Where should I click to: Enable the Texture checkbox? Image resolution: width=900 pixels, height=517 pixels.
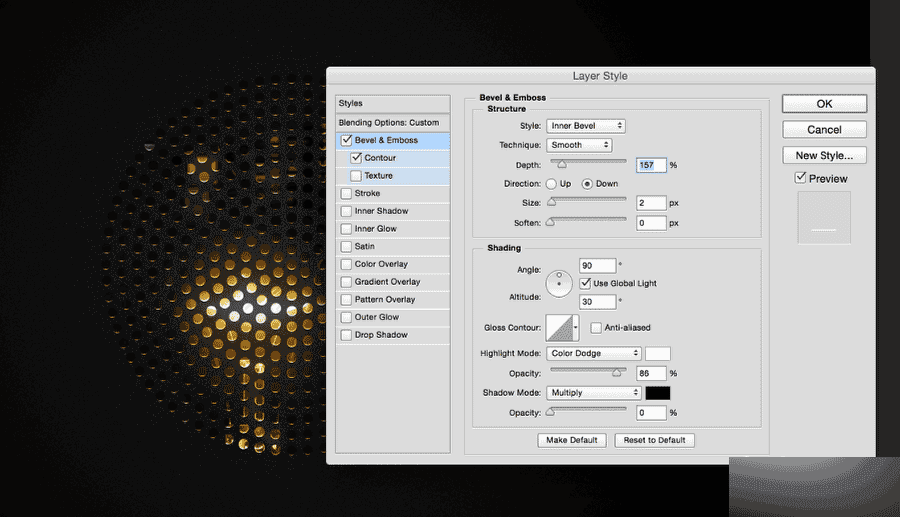point(357,176)
